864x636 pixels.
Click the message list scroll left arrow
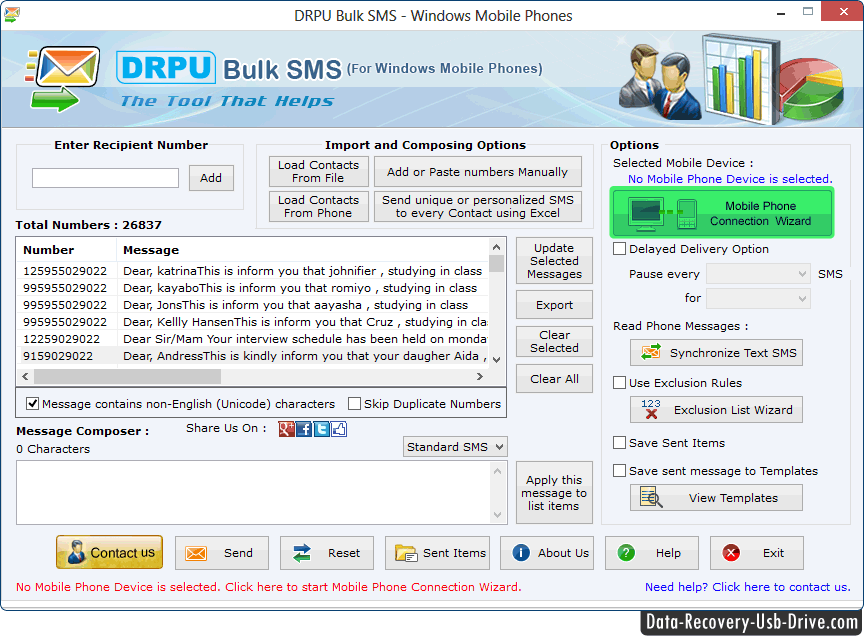click(x=25, y=376)
